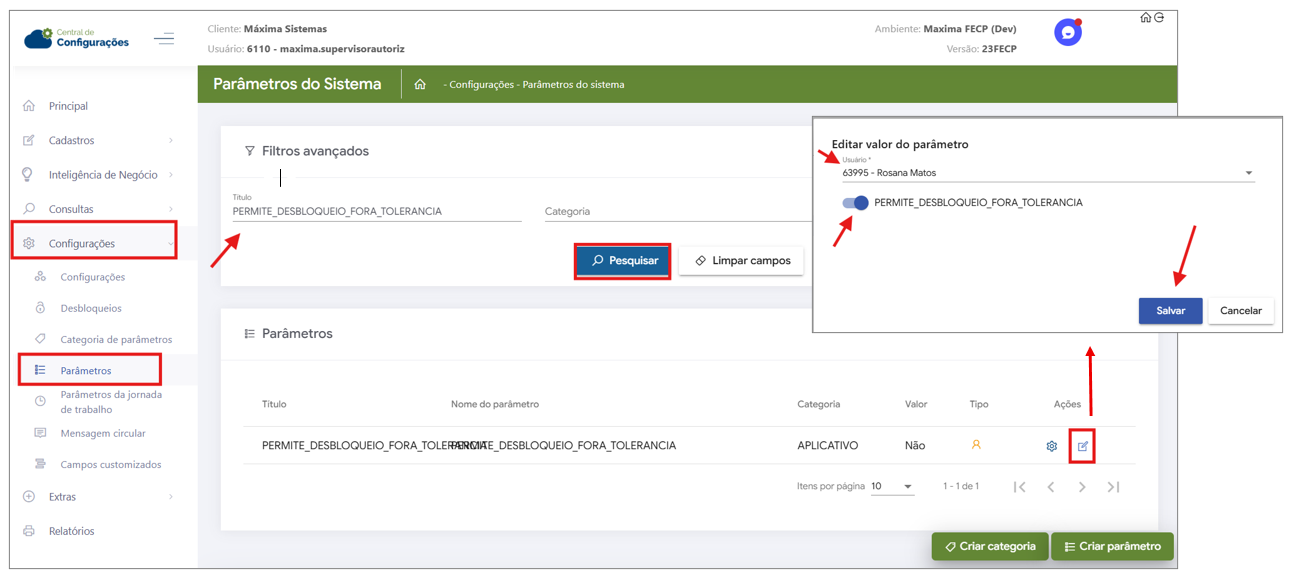
Task: Go to first page of results
Action: 1020,487
